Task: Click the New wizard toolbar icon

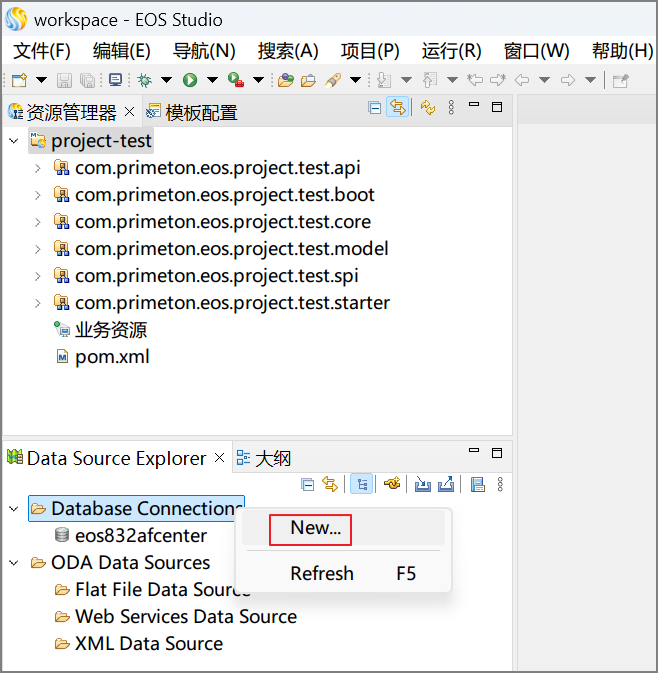Action: tap(19, 80)
